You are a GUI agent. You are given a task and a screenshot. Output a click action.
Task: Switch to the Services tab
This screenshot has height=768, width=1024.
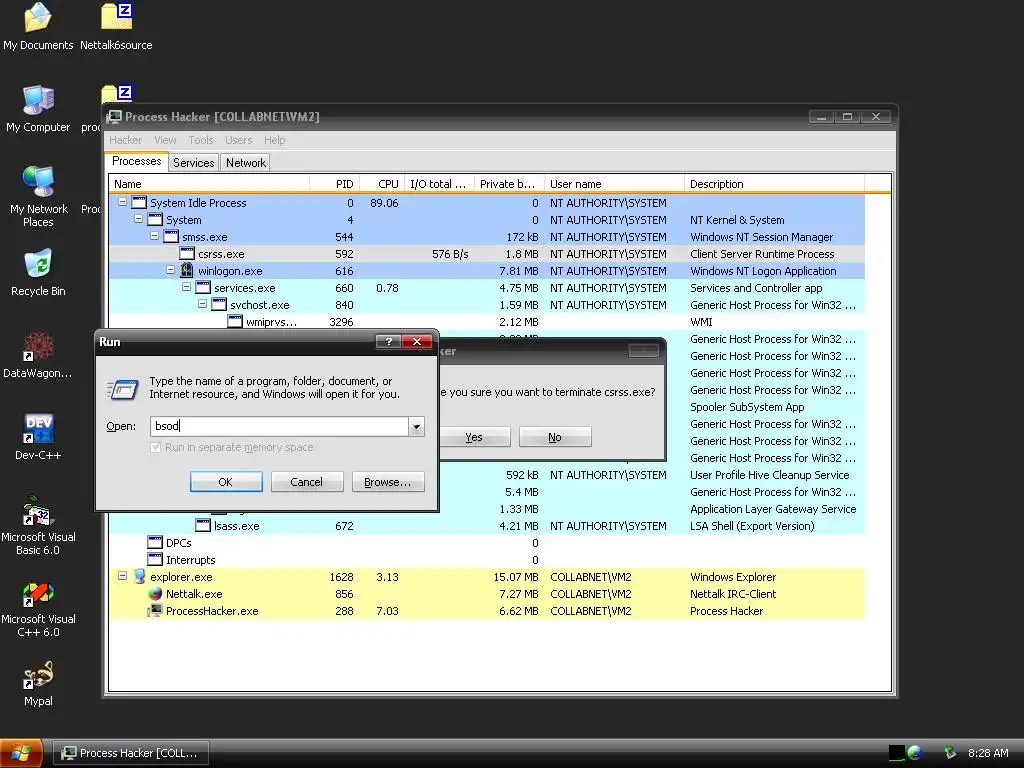pos(193,163)
